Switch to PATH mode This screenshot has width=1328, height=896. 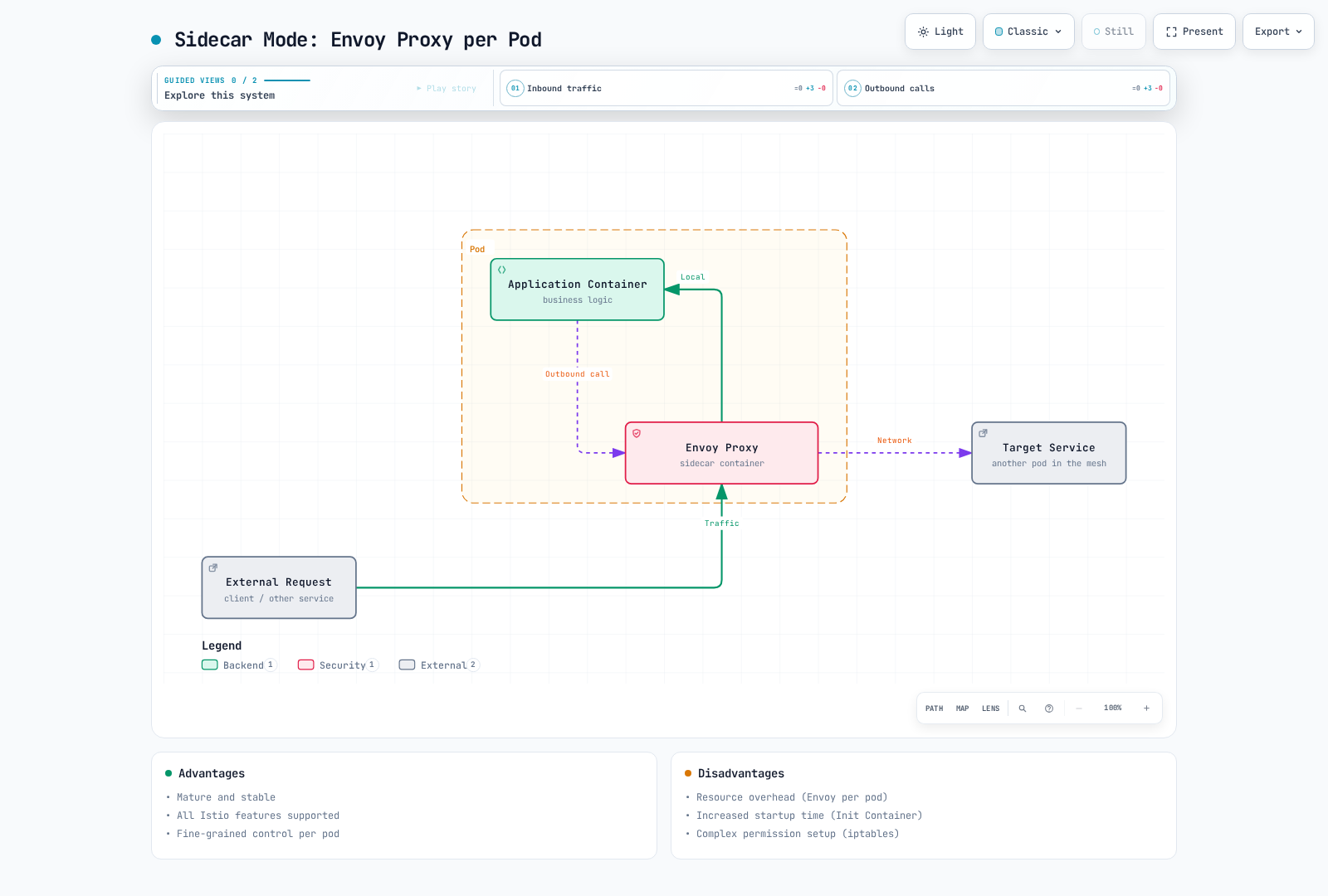point(935,709)
